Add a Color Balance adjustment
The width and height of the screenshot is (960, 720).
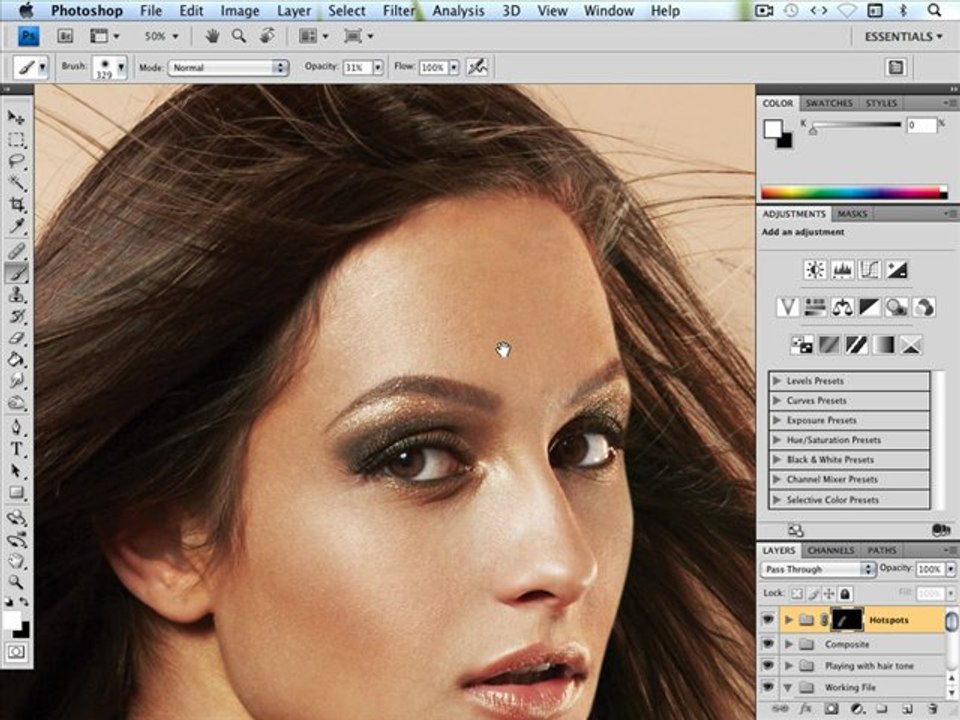point(842,307)
